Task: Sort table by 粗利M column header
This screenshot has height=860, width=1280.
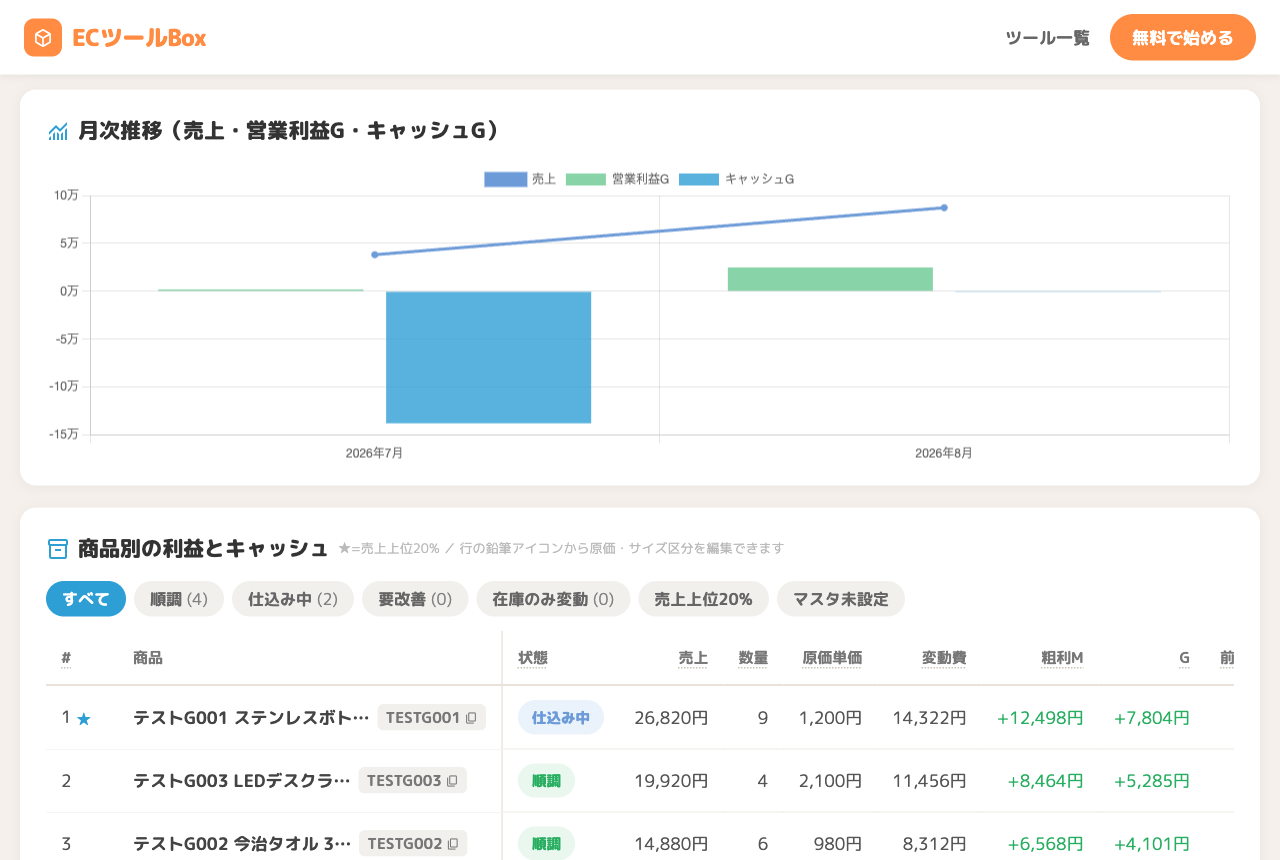Action: coord(1062,658)
